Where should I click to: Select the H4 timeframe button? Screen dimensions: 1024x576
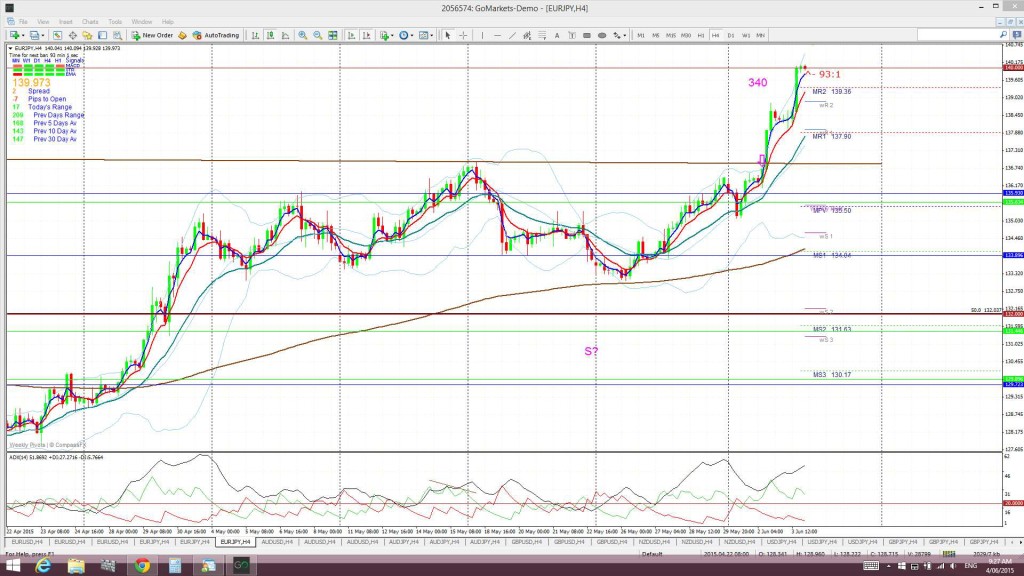716,35
